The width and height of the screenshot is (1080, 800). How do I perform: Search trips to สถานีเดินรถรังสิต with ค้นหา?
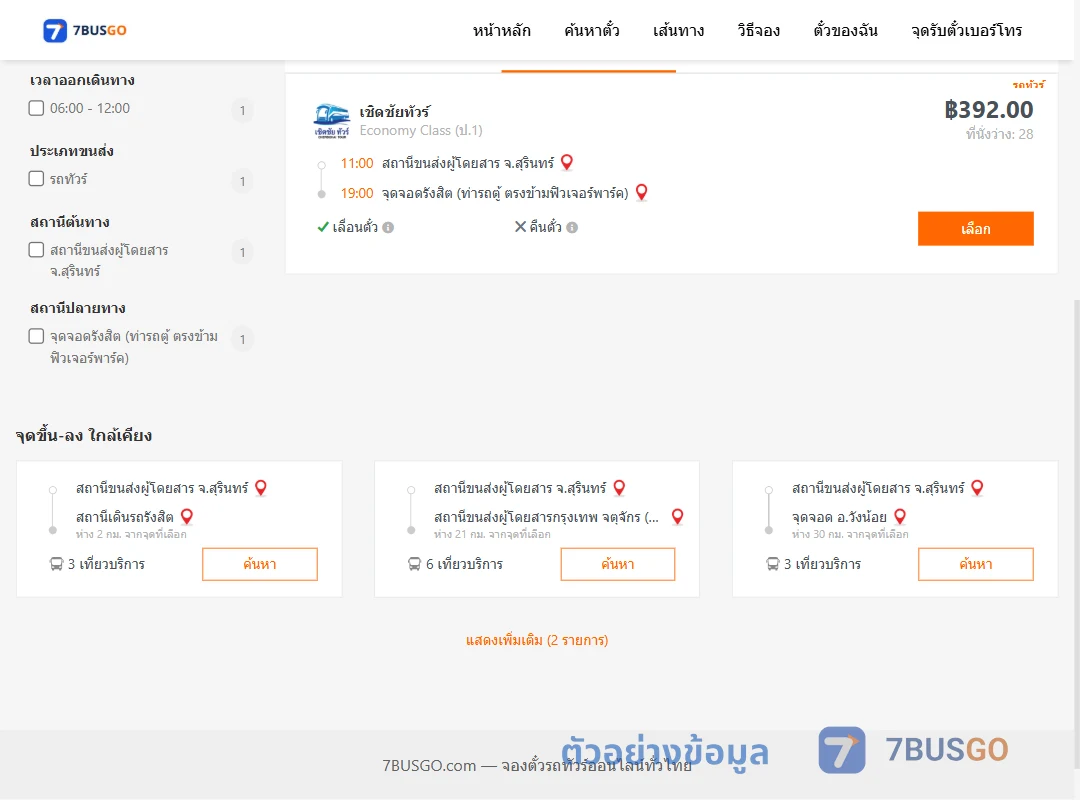click(x=260, y=564)
